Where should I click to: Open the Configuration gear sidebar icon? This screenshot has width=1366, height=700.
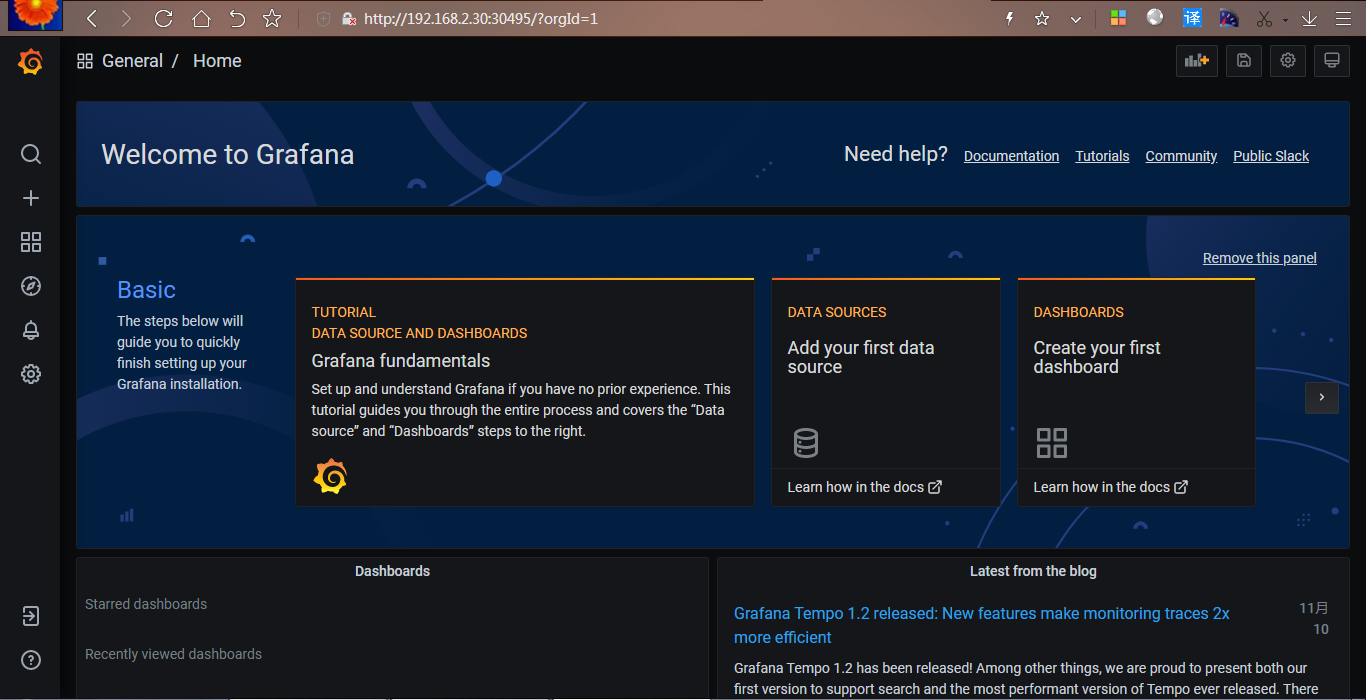tap(31, 374)
